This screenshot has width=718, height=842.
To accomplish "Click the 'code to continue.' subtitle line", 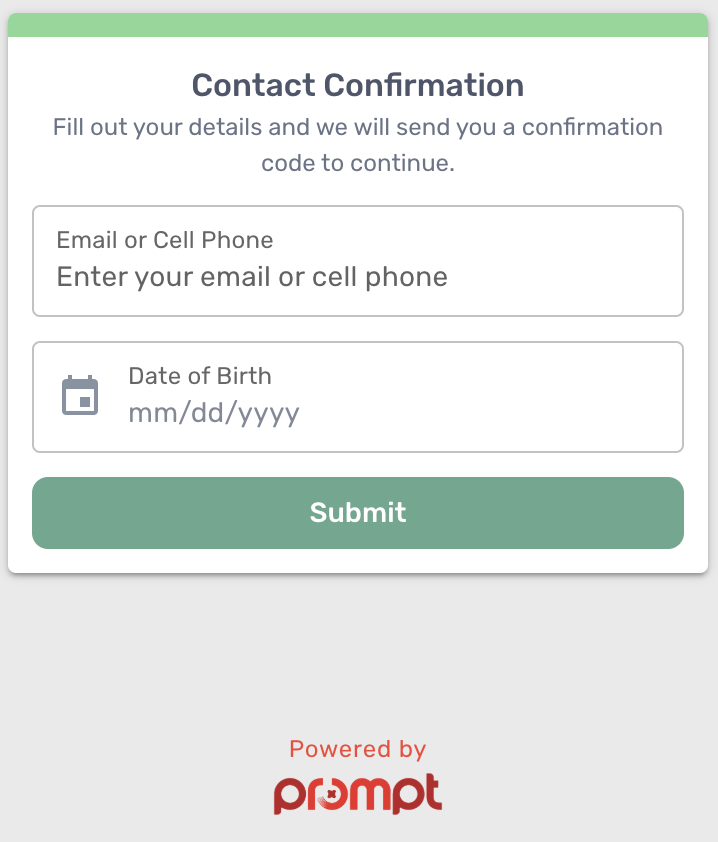I will [358, 163].
